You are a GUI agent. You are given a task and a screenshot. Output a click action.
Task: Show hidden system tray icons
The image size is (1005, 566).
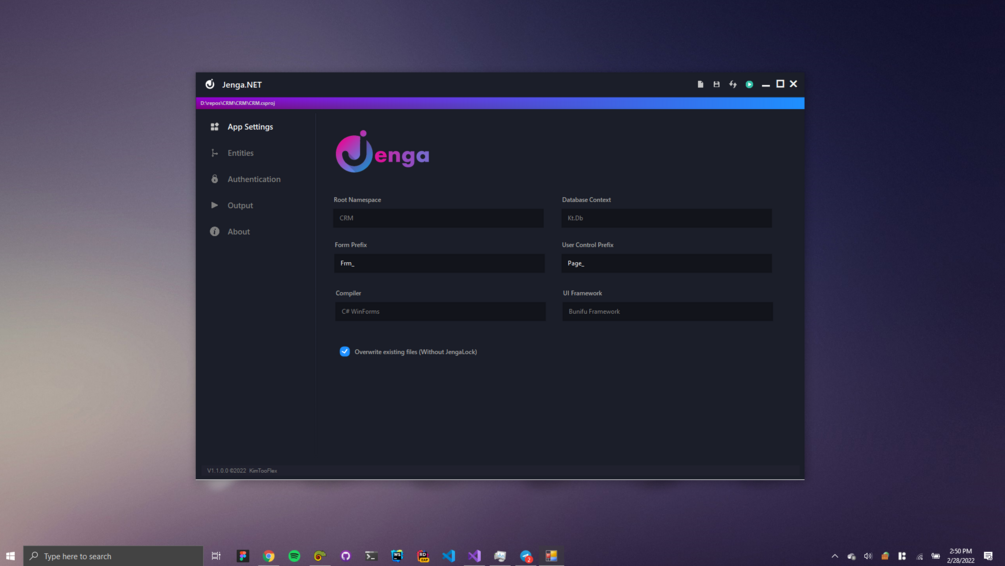[x=835, y=556]
